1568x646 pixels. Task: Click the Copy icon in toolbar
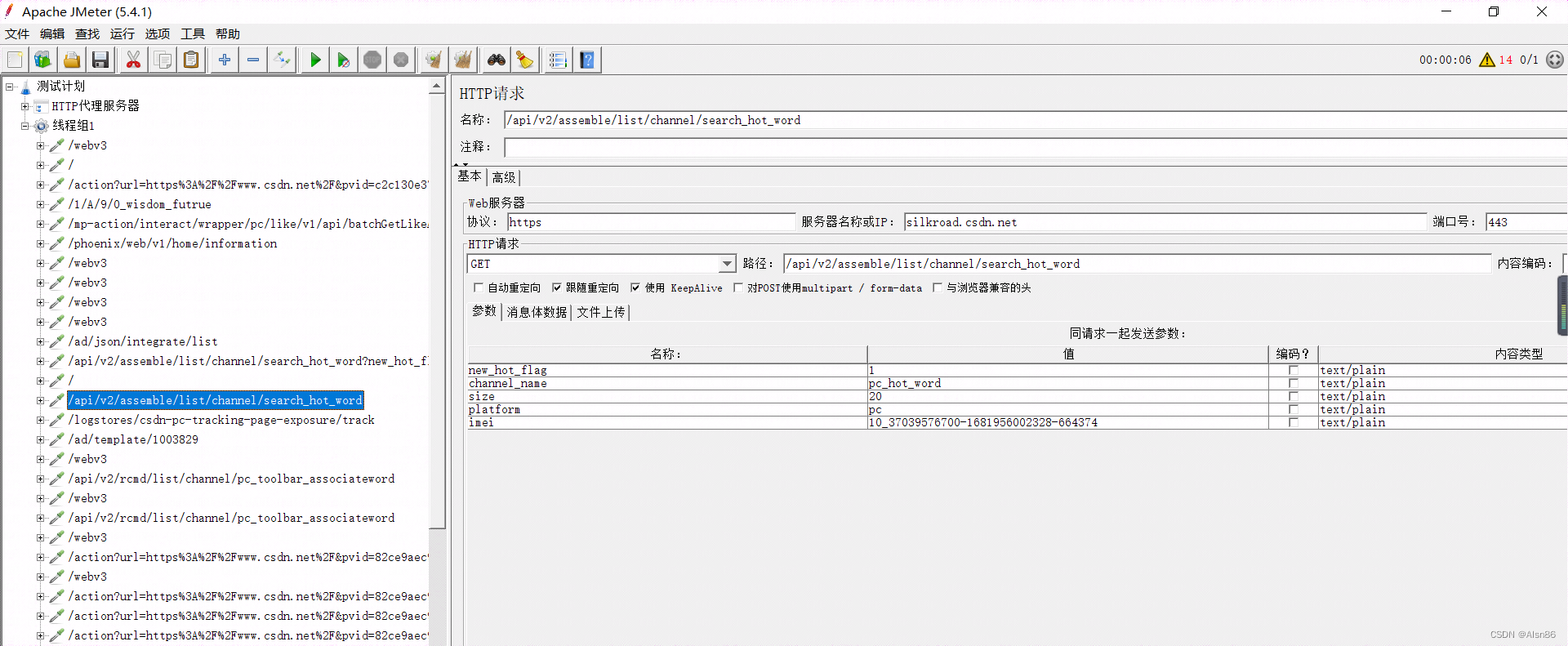163,60
